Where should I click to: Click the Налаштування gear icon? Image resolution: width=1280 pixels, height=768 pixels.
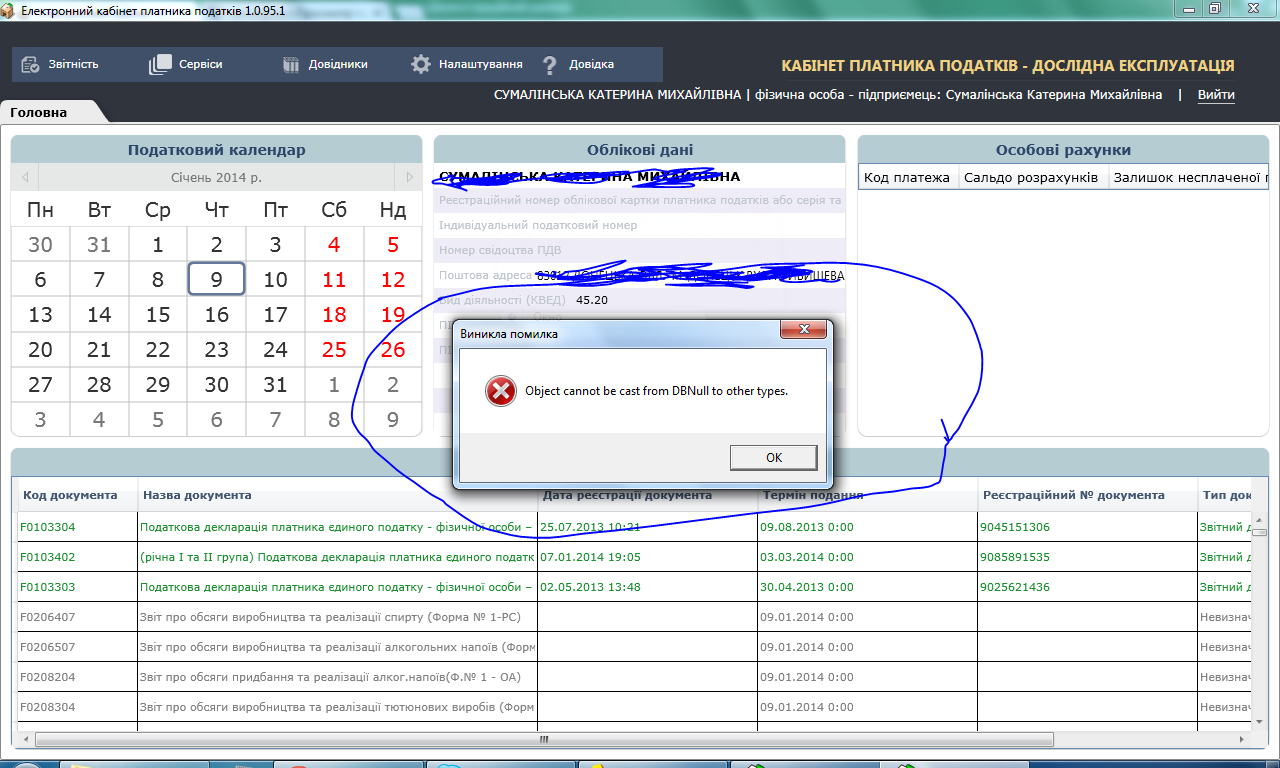(x=421, y=64)
